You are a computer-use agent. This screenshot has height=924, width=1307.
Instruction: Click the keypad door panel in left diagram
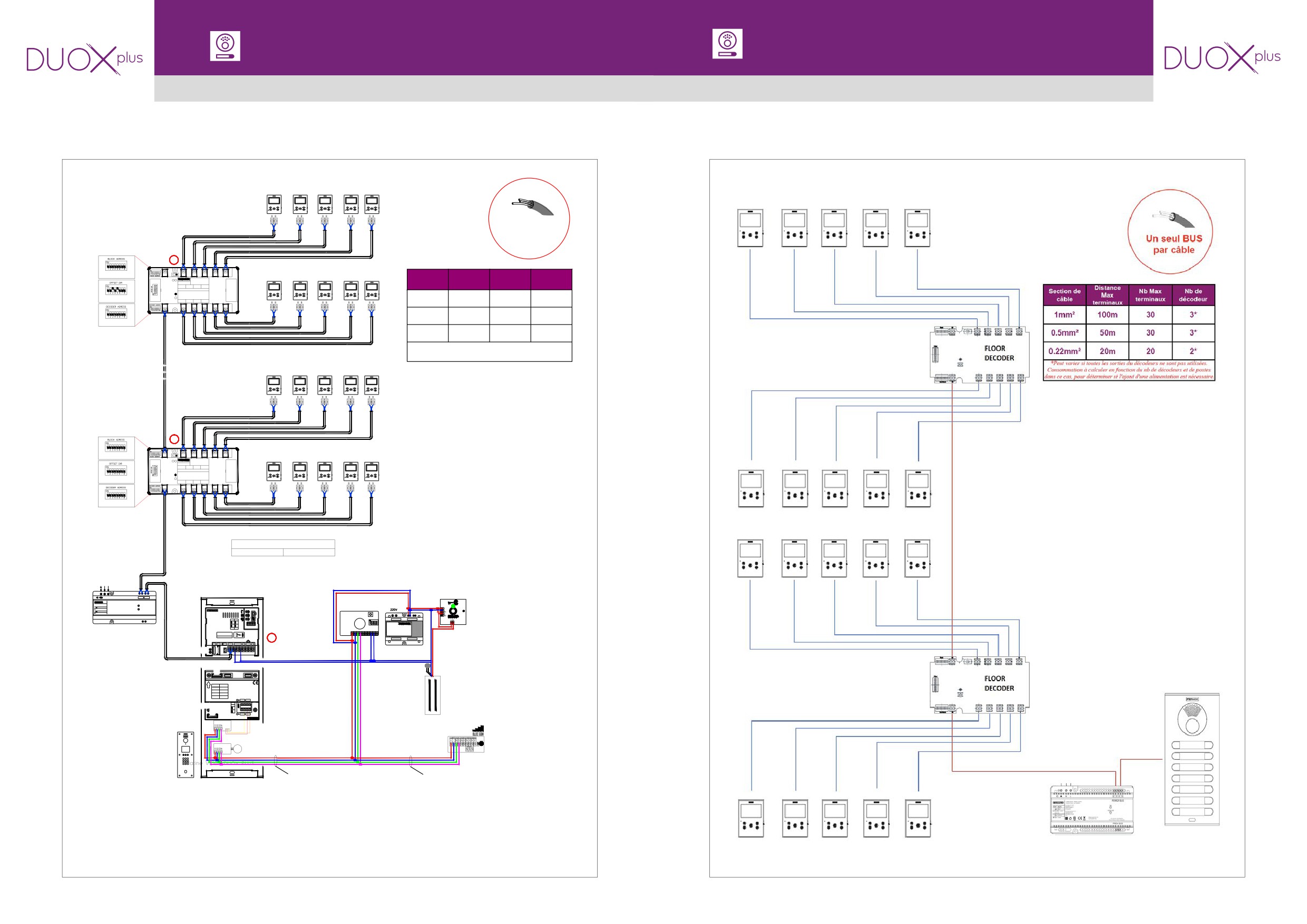pyautogui.click(x=186, y=754)
